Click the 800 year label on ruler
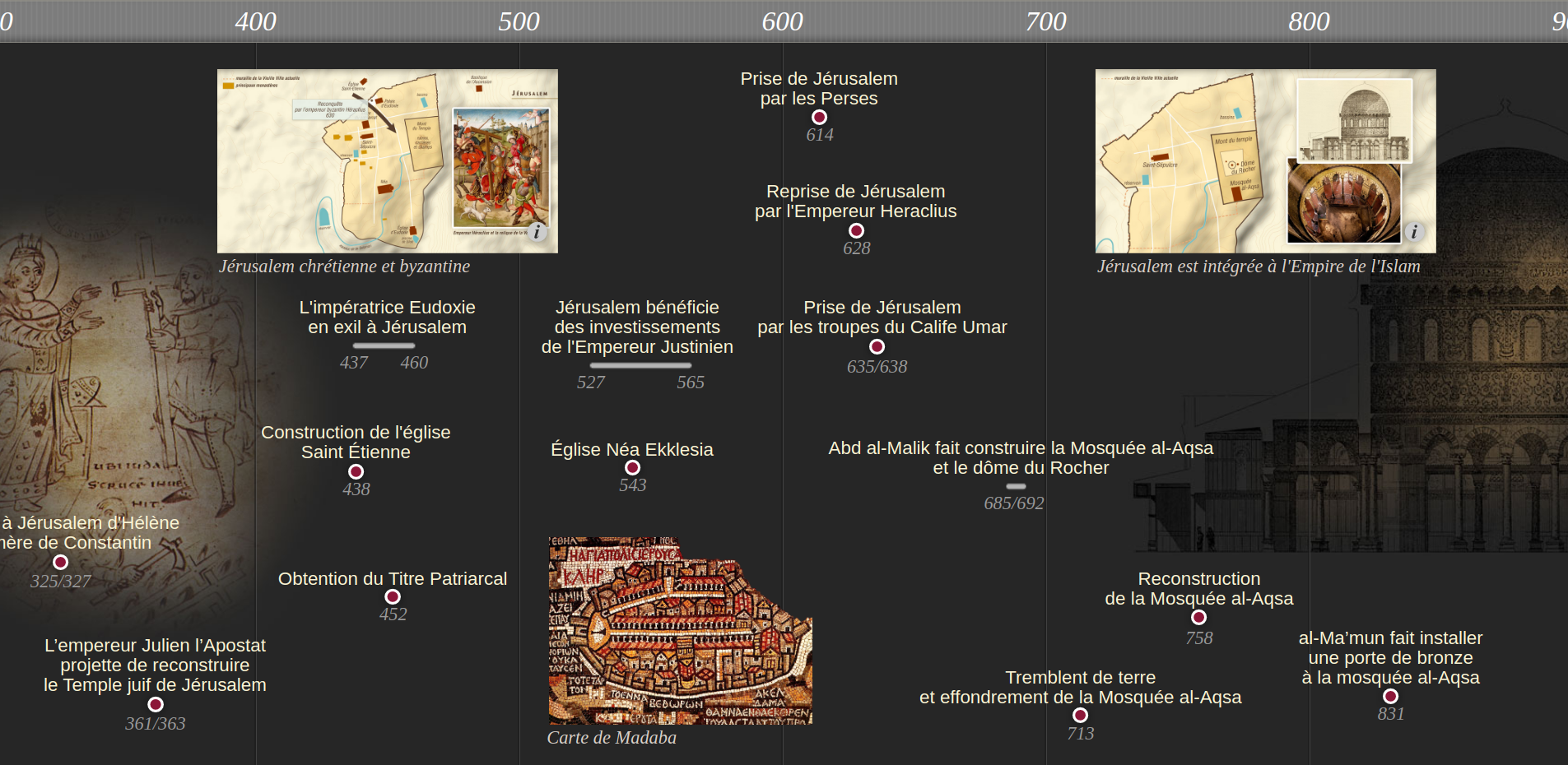 click(1310, 21)
